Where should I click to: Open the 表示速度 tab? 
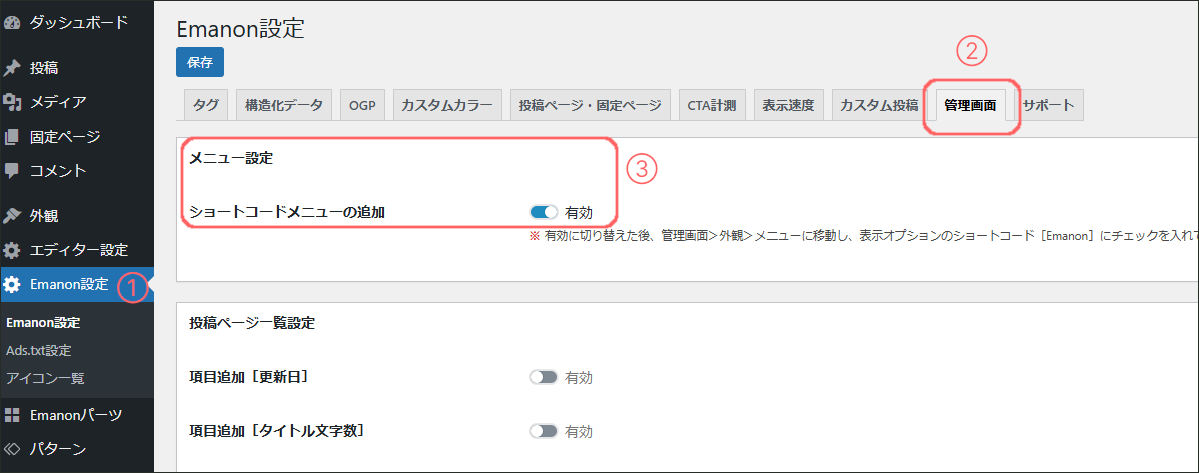coord(788,105)
